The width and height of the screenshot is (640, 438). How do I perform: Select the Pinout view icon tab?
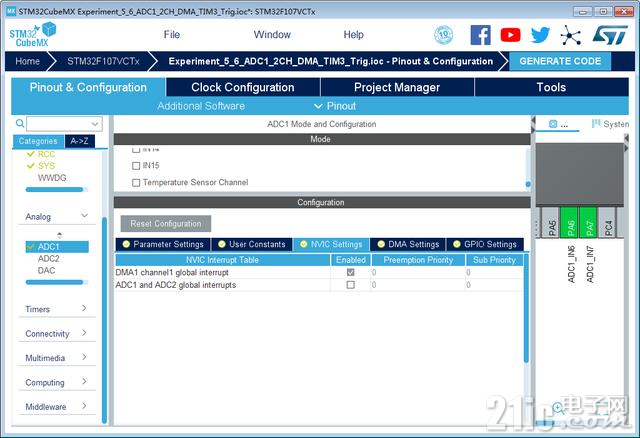tap(558, 124)
